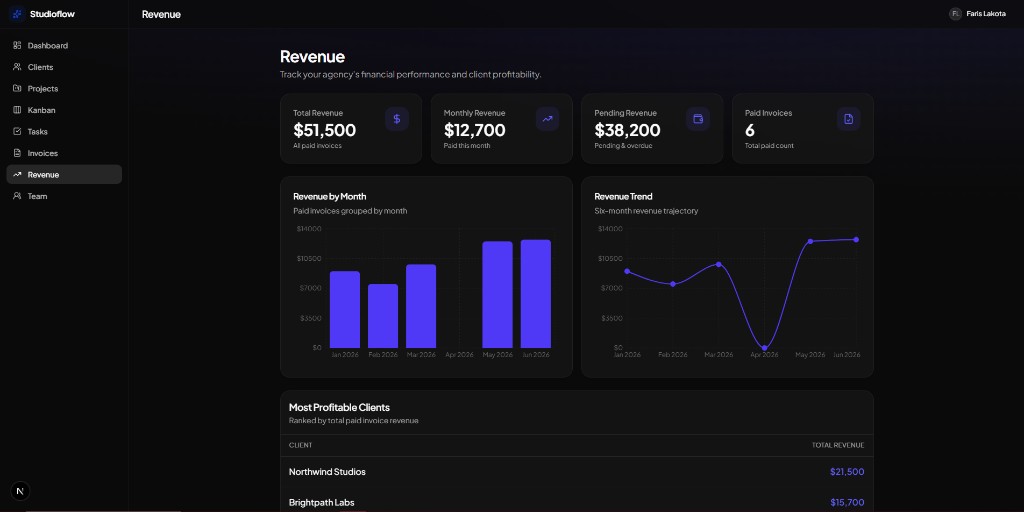
Task: Click the Studioflow logo icon
Action: pos(17,14)
